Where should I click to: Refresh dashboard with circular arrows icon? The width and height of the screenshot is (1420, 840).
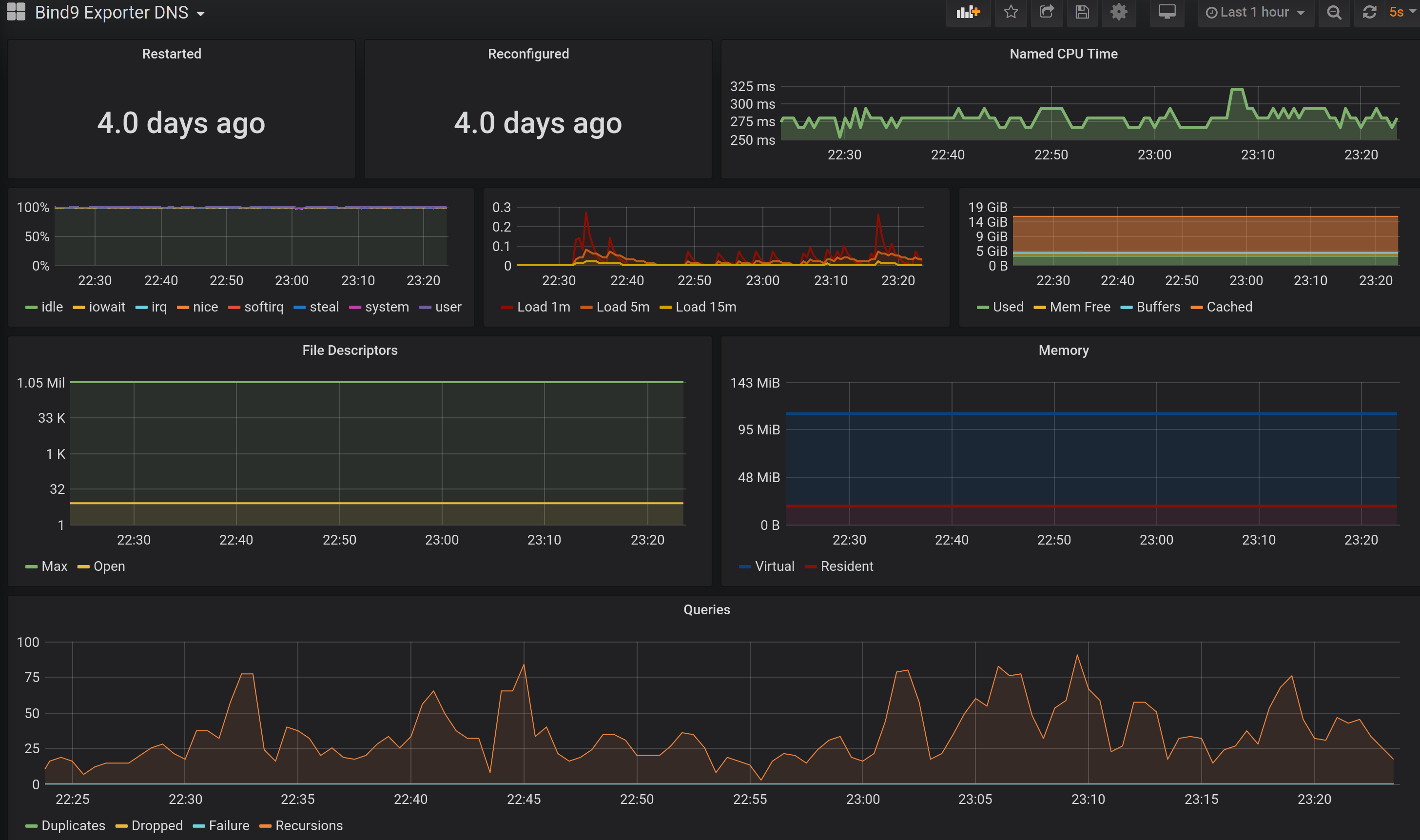[1369, 13]
